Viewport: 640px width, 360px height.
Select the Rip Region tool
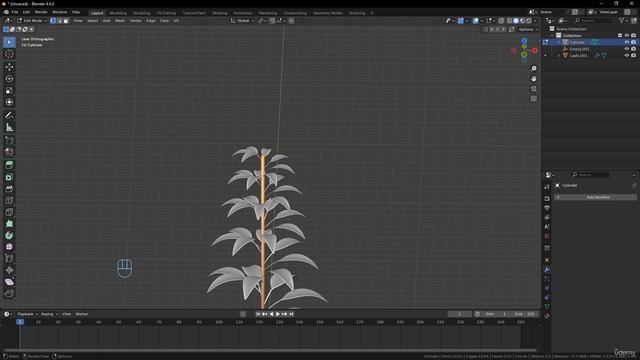point(9,293)
